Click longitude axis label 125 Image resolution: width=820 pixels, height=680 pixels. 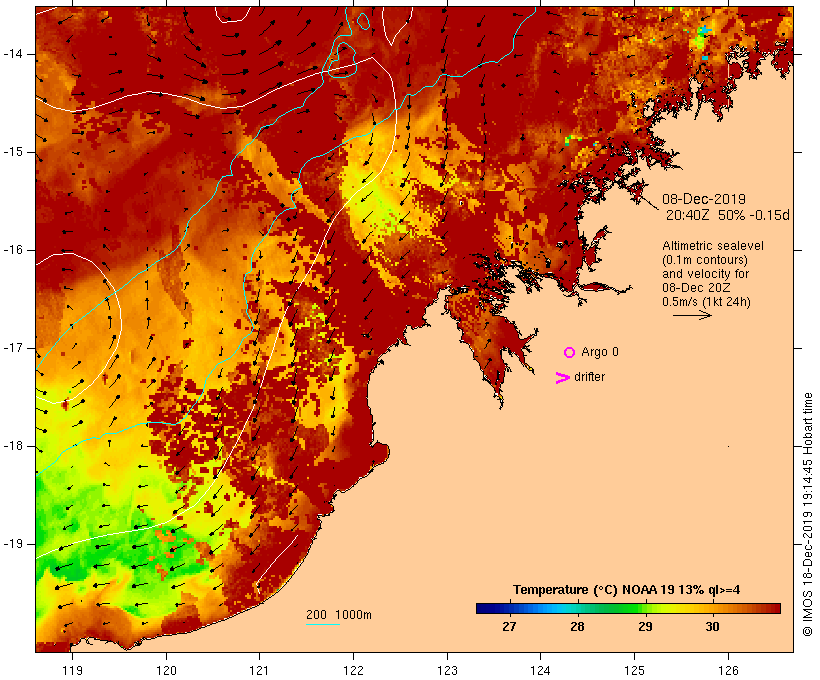(635, 671)
